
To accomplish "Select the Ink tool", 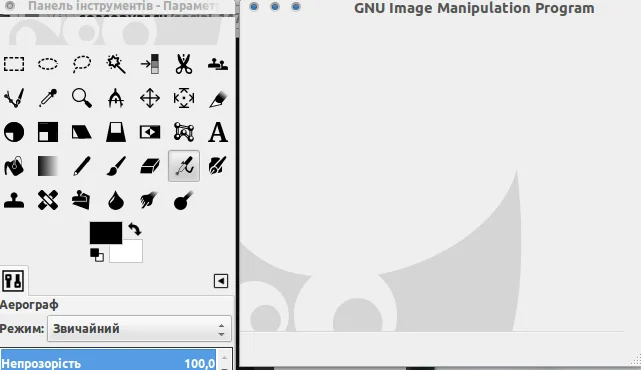I will [217, 166].
